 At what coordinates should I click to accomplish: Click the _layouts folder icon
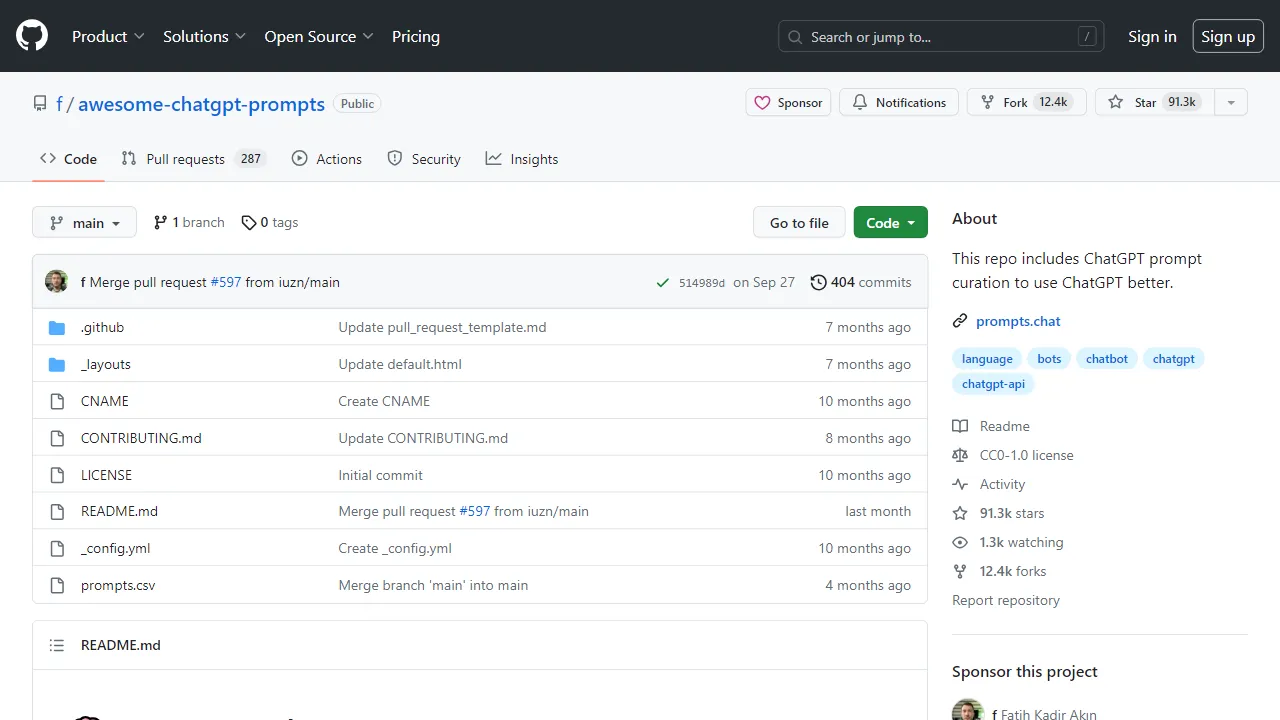pyautogui.click(x=57, y=365)
